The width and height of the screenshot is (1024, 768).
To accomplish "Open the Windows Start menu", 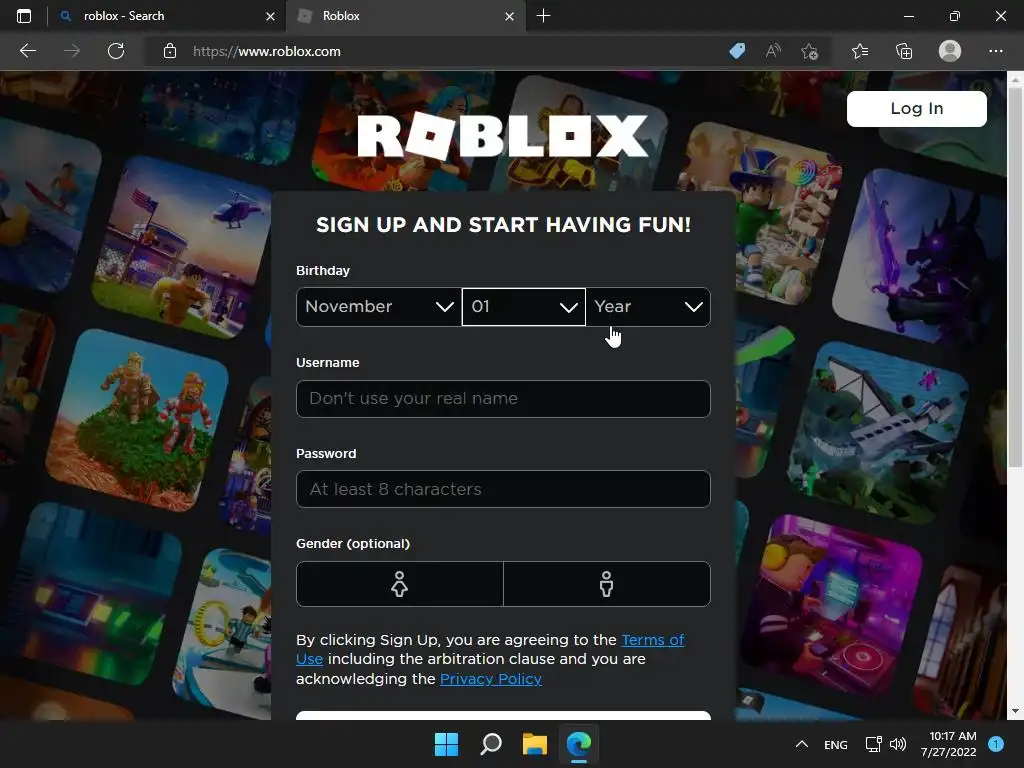I will click(x=447, y=744).
